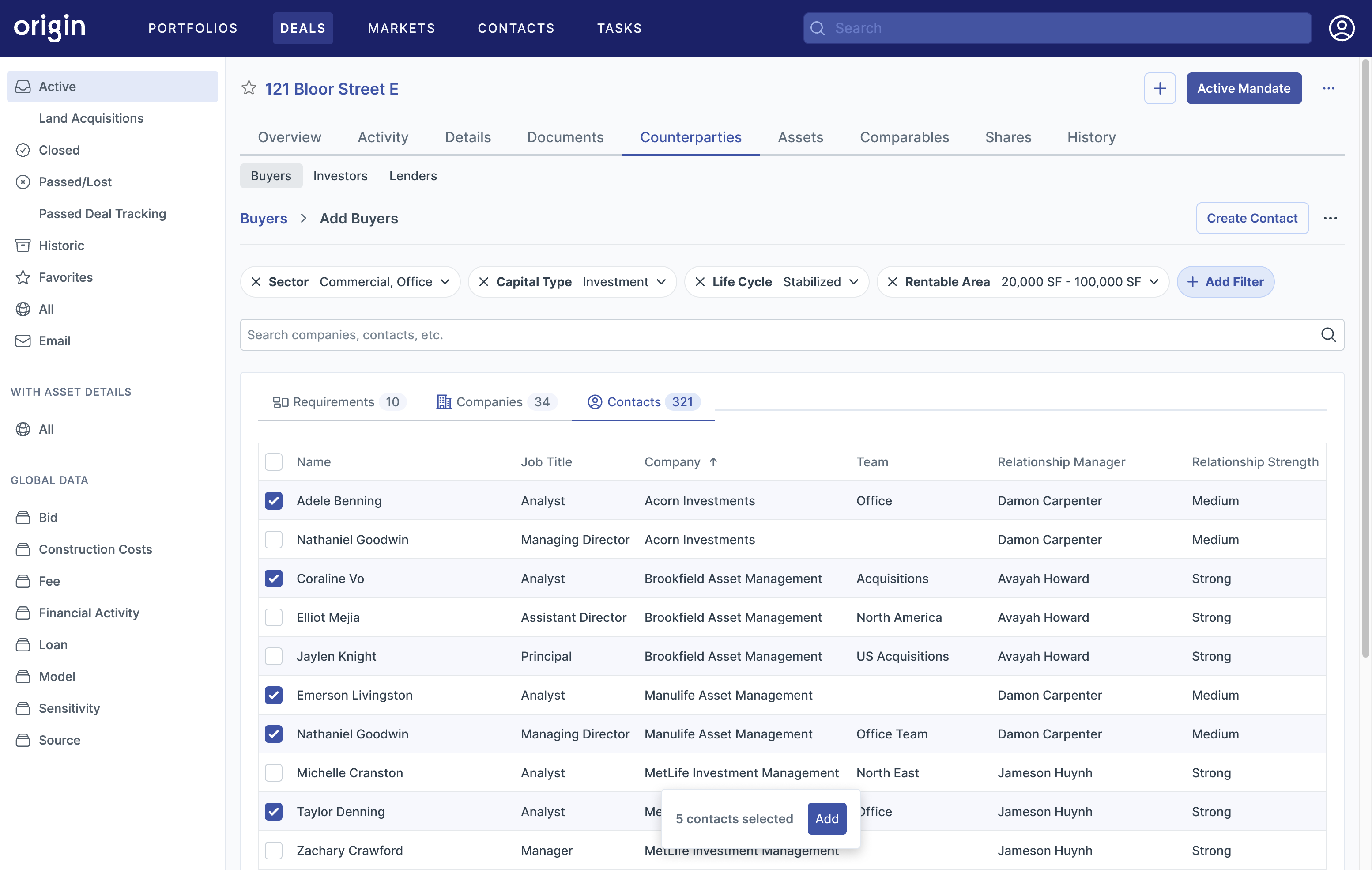
Task: Open the three-dot menu beside Active Mandate
Action: pos(1328,88)
